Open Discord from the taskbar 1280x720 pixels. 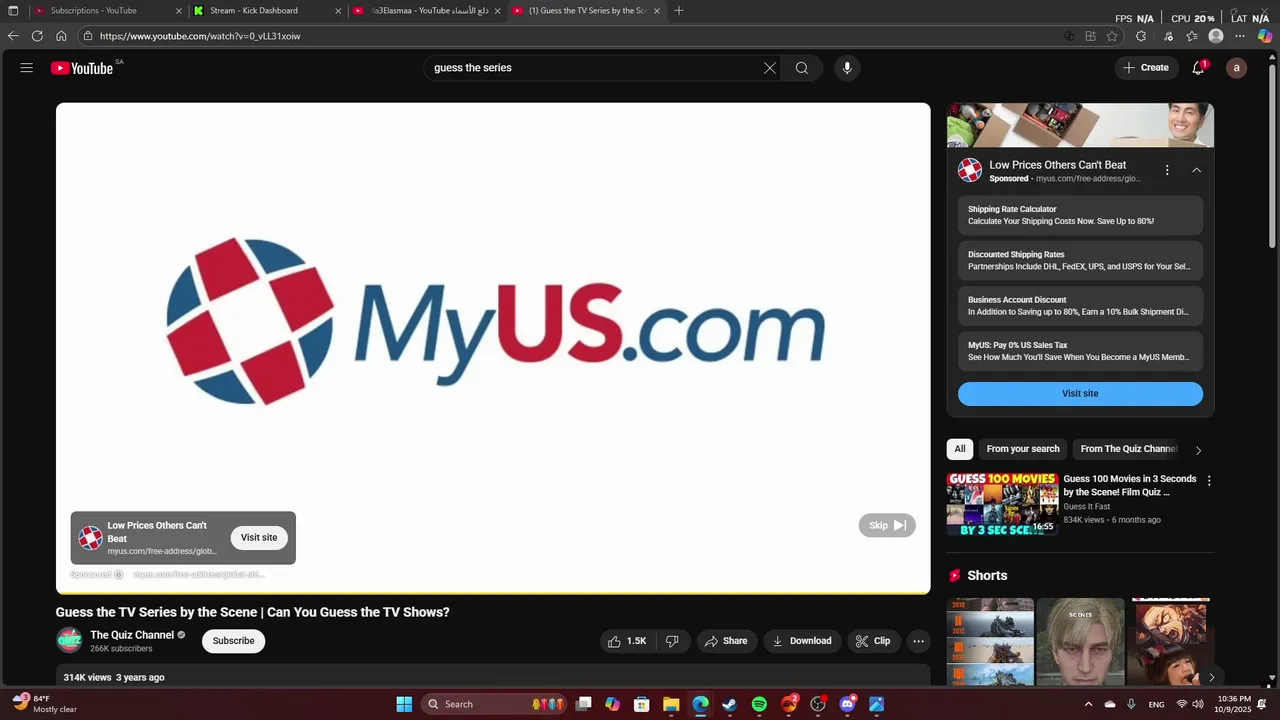tap(847, 704)
